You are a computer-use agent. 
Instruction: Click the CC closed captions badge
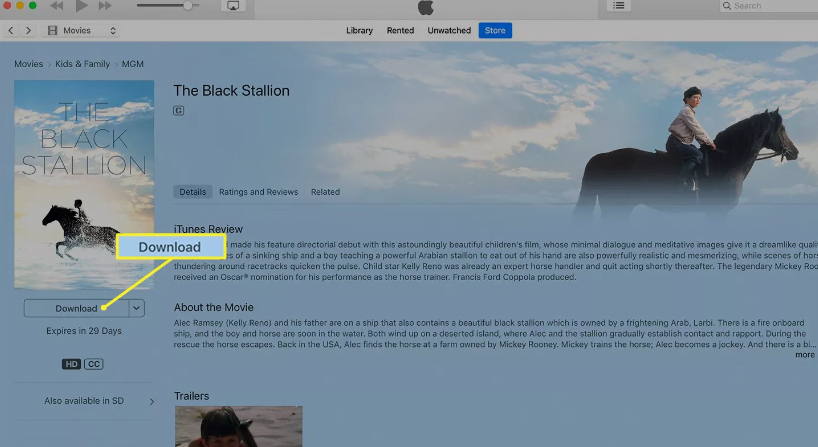click(94, 364)
